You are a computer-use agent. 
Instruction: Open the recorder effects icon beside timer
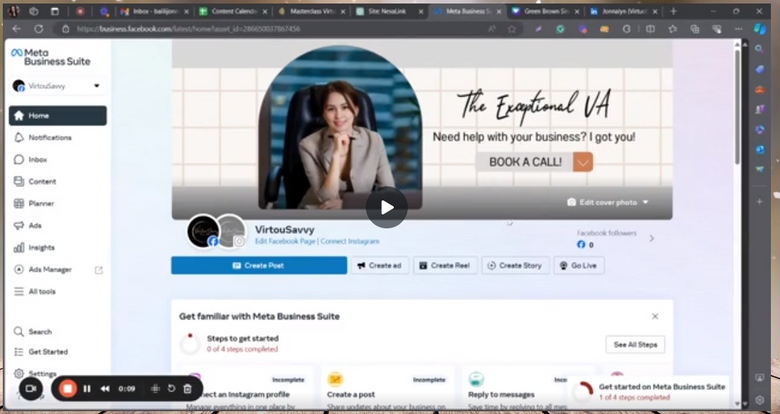(155, 389)
